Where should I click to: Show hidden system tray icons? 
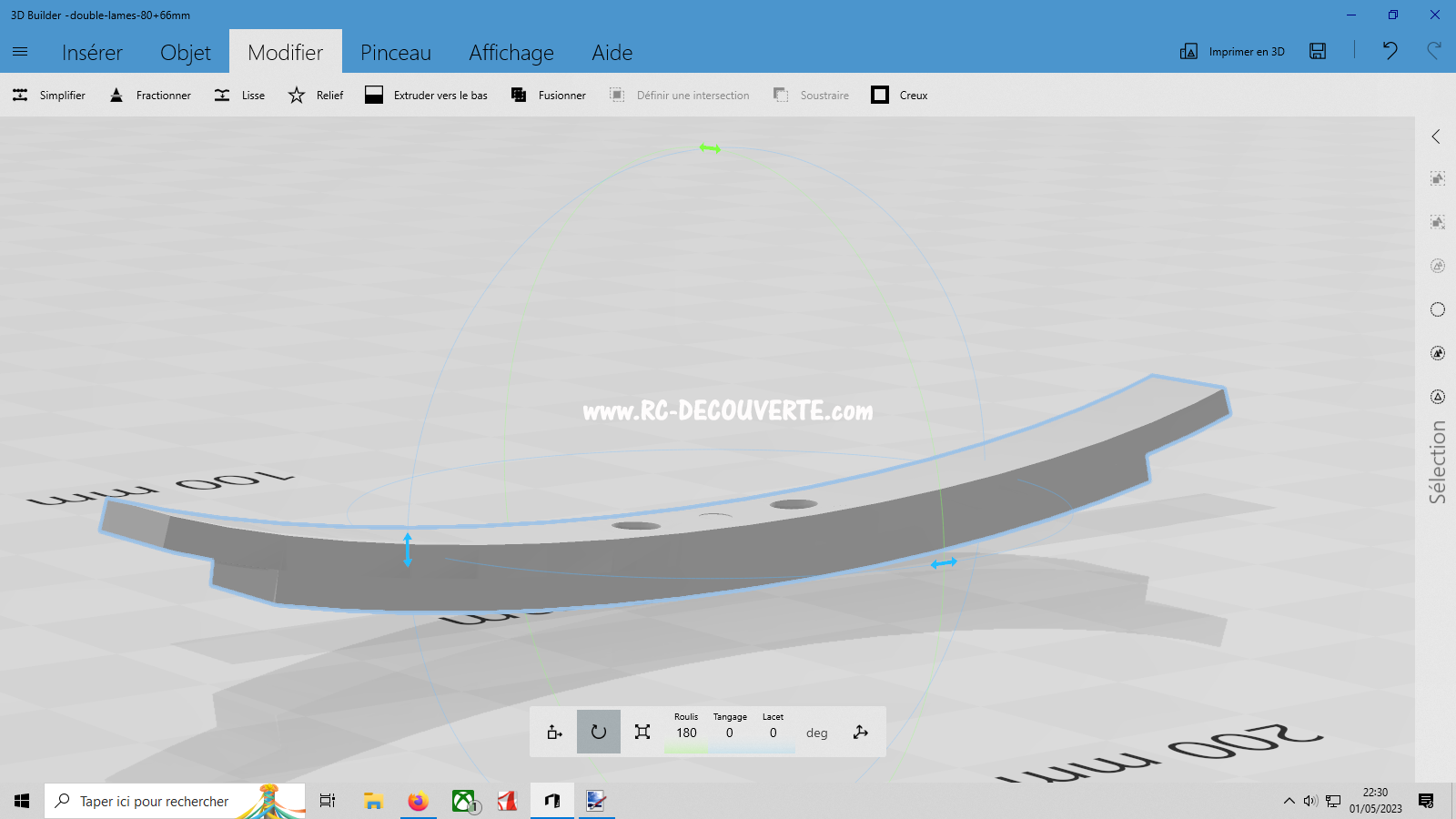(x=1289, y=801)
